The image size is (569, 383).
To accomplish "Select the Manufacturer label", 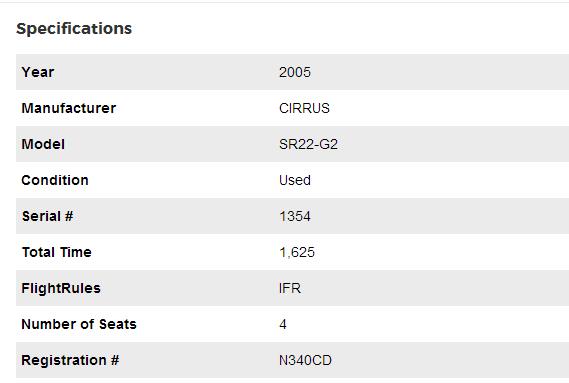I will (x=69, y=108).
